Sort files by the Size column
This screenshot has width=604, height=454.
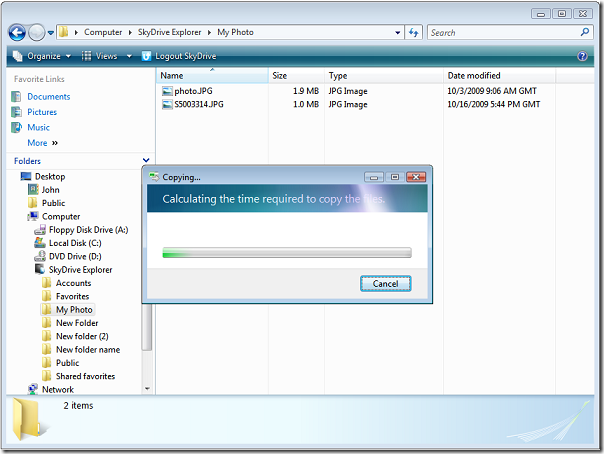pyautogui.click(x=296, y=75)
